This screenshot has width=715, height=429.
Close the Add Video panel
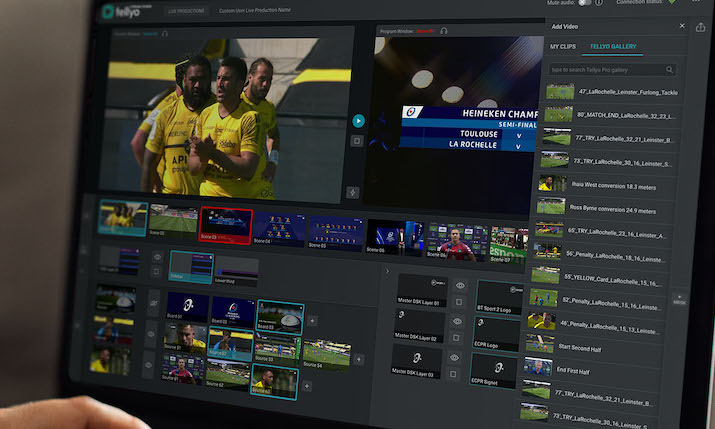pyautogui.click(x=682, y=26)
